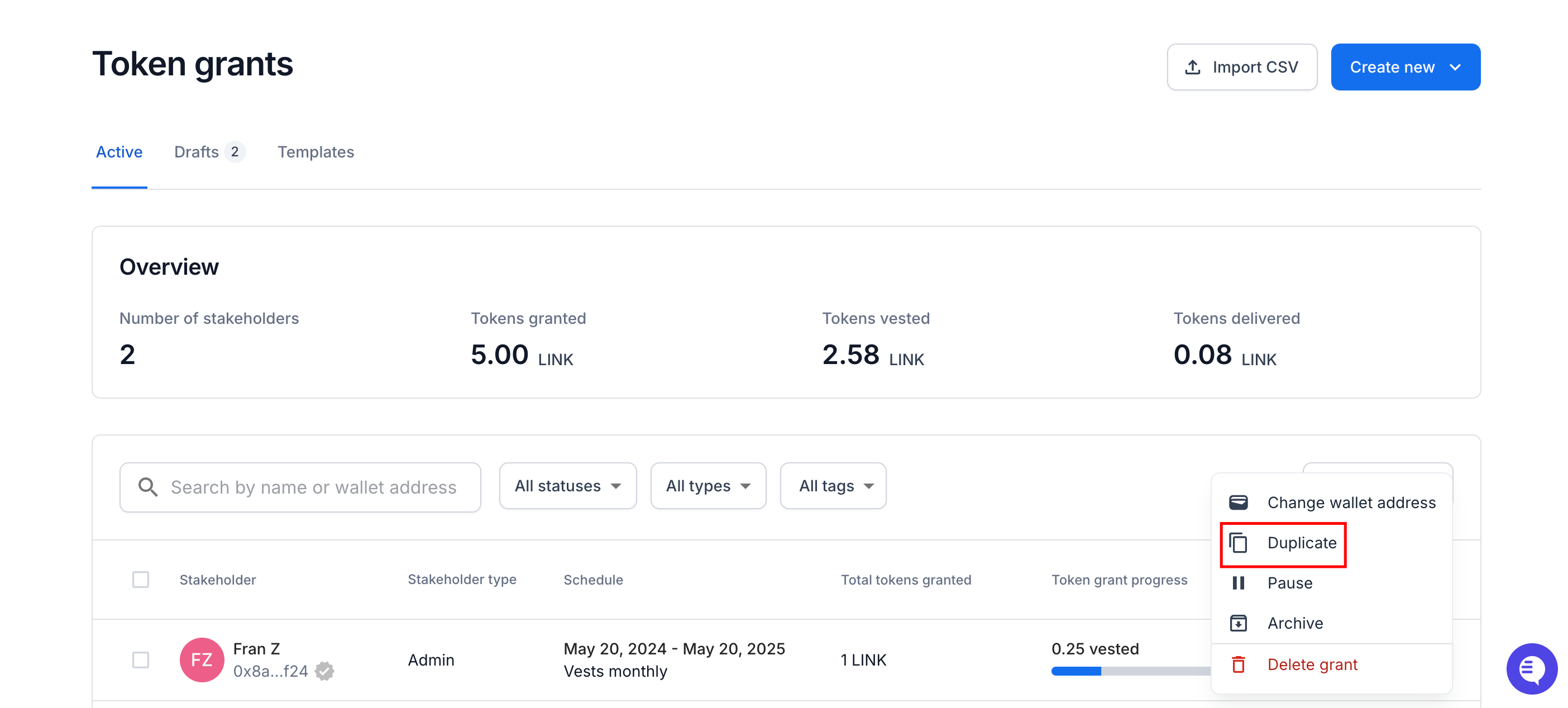Viewport: 1568px width, 708px height.
Task: Click the 0.25 vested label
Action: pos(1095,648)
